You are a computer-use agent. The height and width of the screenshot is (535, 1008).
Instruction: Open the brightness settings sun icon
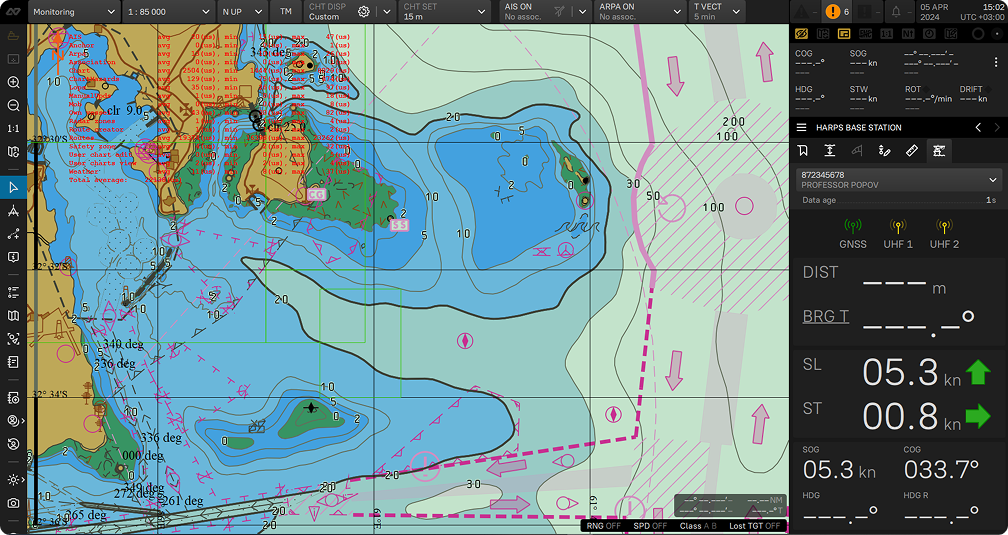(x=13, y=480)
